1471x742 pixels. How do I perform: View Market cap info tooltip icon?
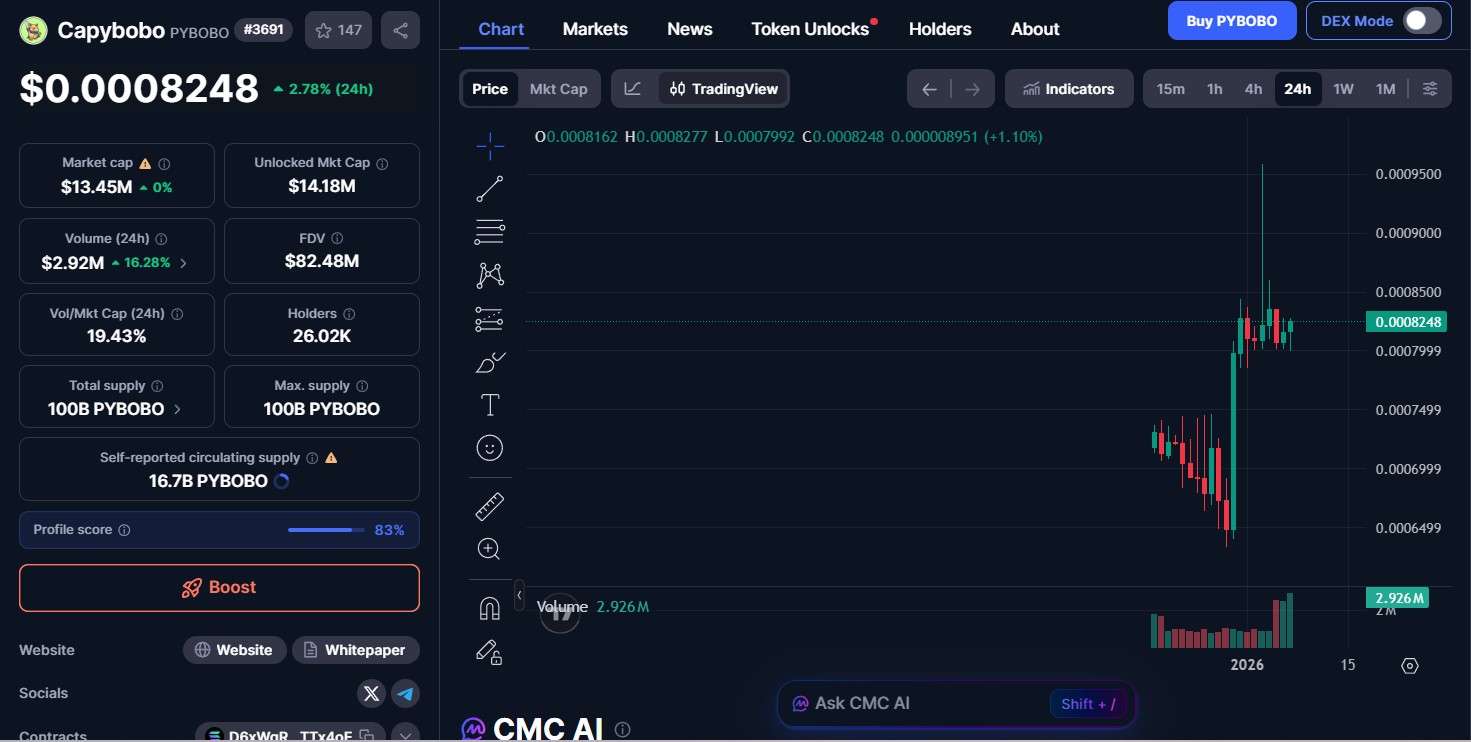coord(164,163)
